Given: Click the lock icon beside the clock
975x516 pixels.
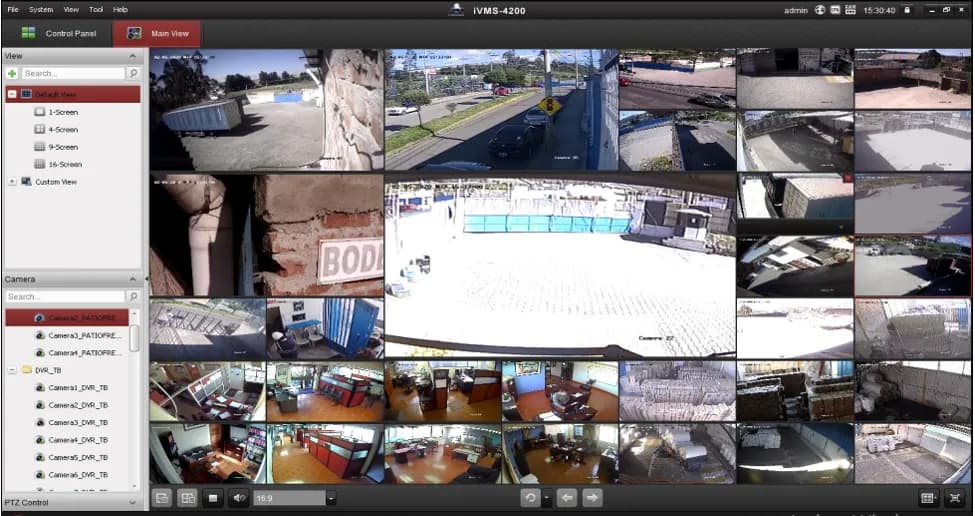Looking at the screenshot, I should click(907, 10).
